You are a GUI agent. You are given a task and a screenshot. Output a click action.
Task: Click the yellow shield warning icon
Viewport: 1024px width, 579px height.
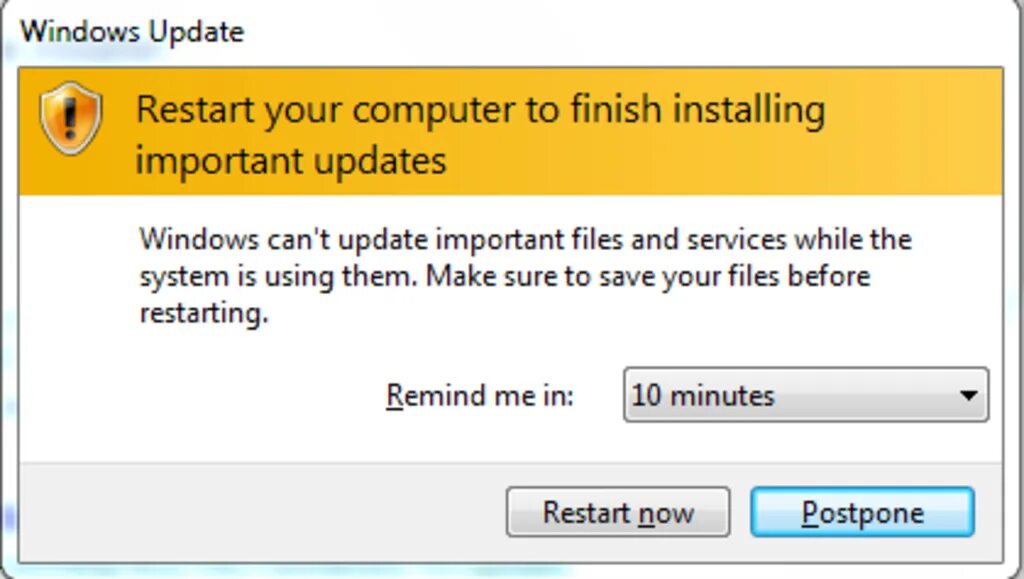coord(71,118)
